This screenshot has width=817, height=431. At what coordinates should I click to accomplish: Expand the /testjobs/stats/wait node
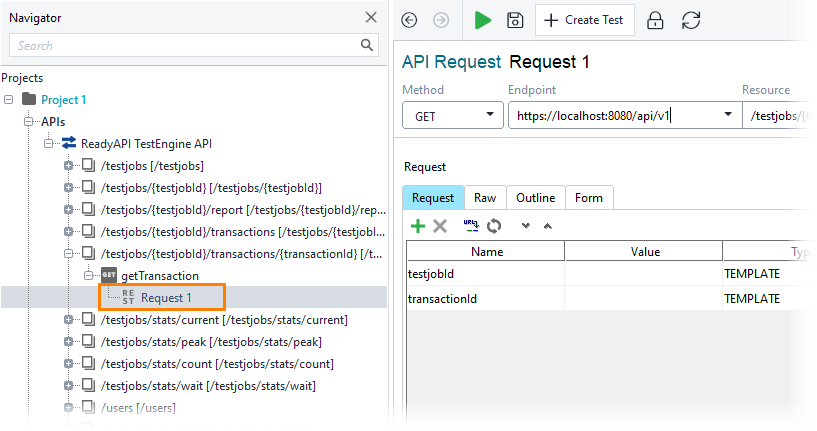(x=68, y=385)
